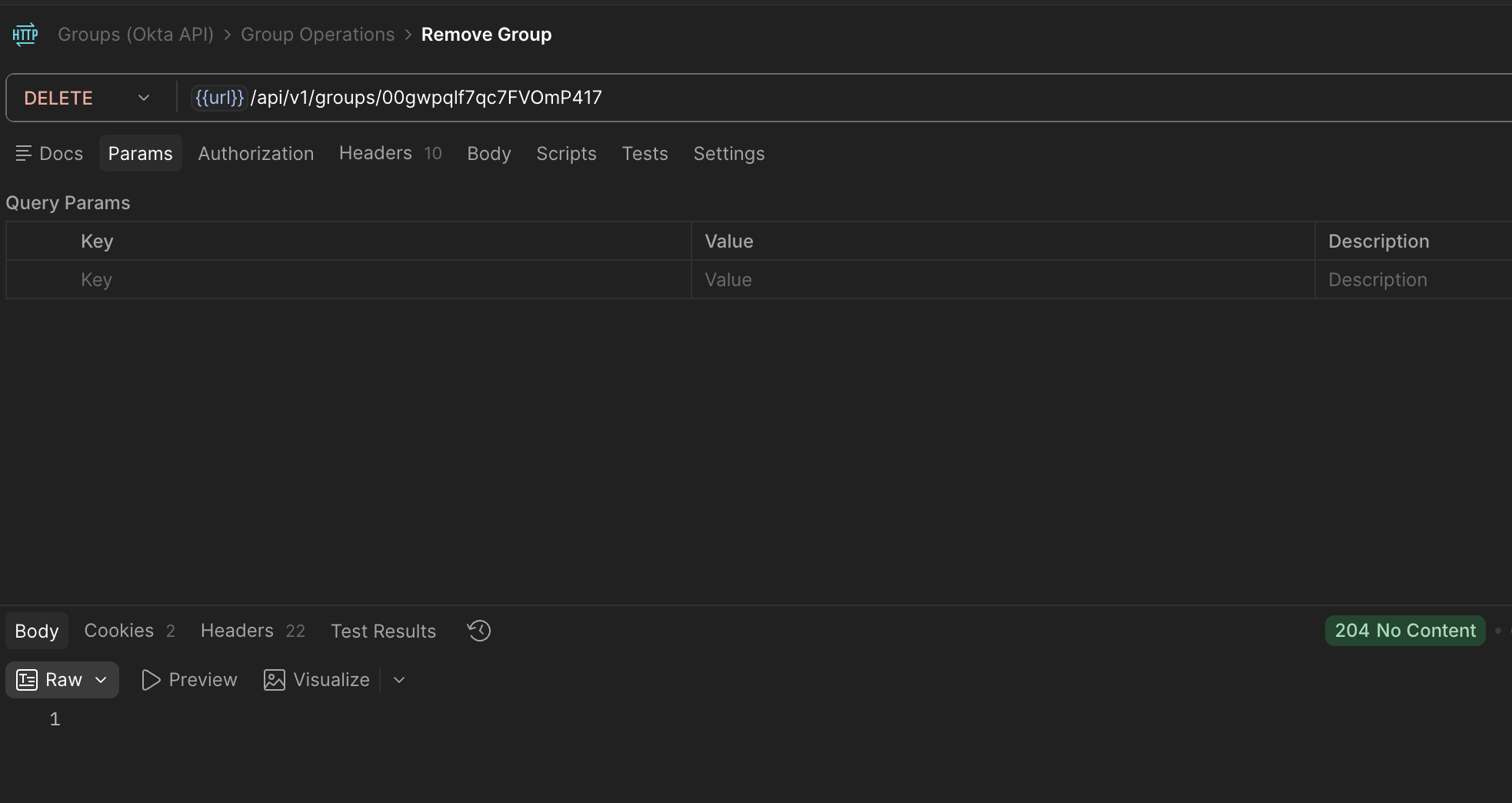Click the Remove Group request title
Viewport: 1512px width, 803px height.
pos(487,35)
